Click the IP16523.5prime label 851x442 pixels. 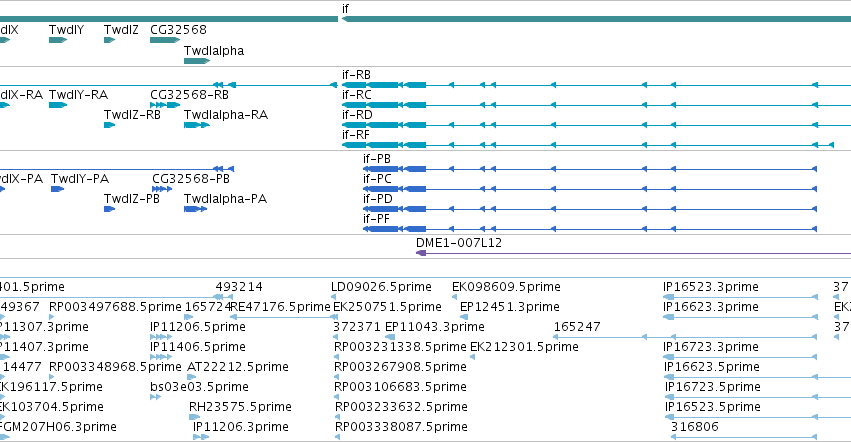(x=713, y=408)
